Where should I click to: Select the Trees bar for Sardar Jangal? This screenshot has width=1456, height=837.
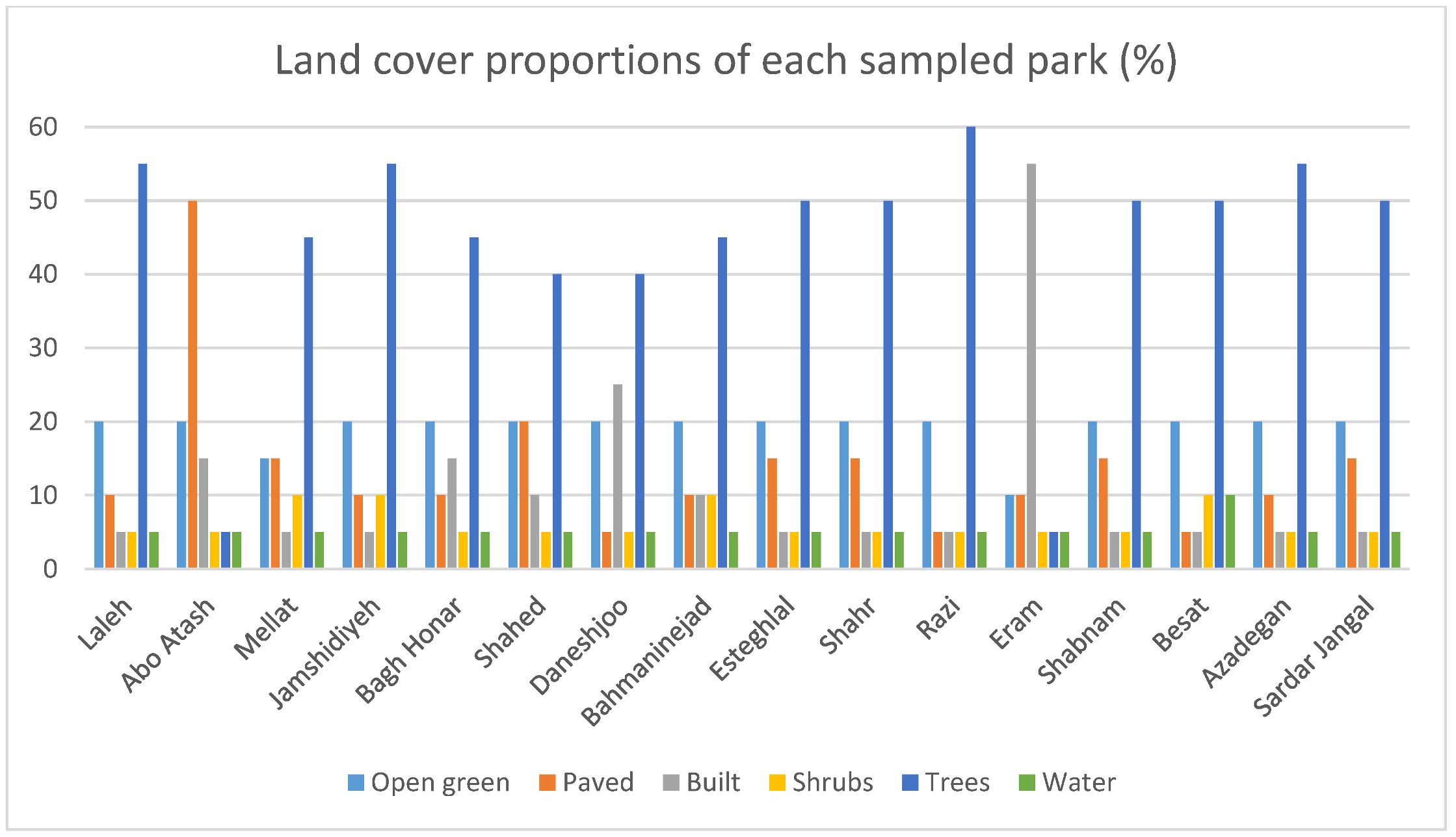(1384, 384)
